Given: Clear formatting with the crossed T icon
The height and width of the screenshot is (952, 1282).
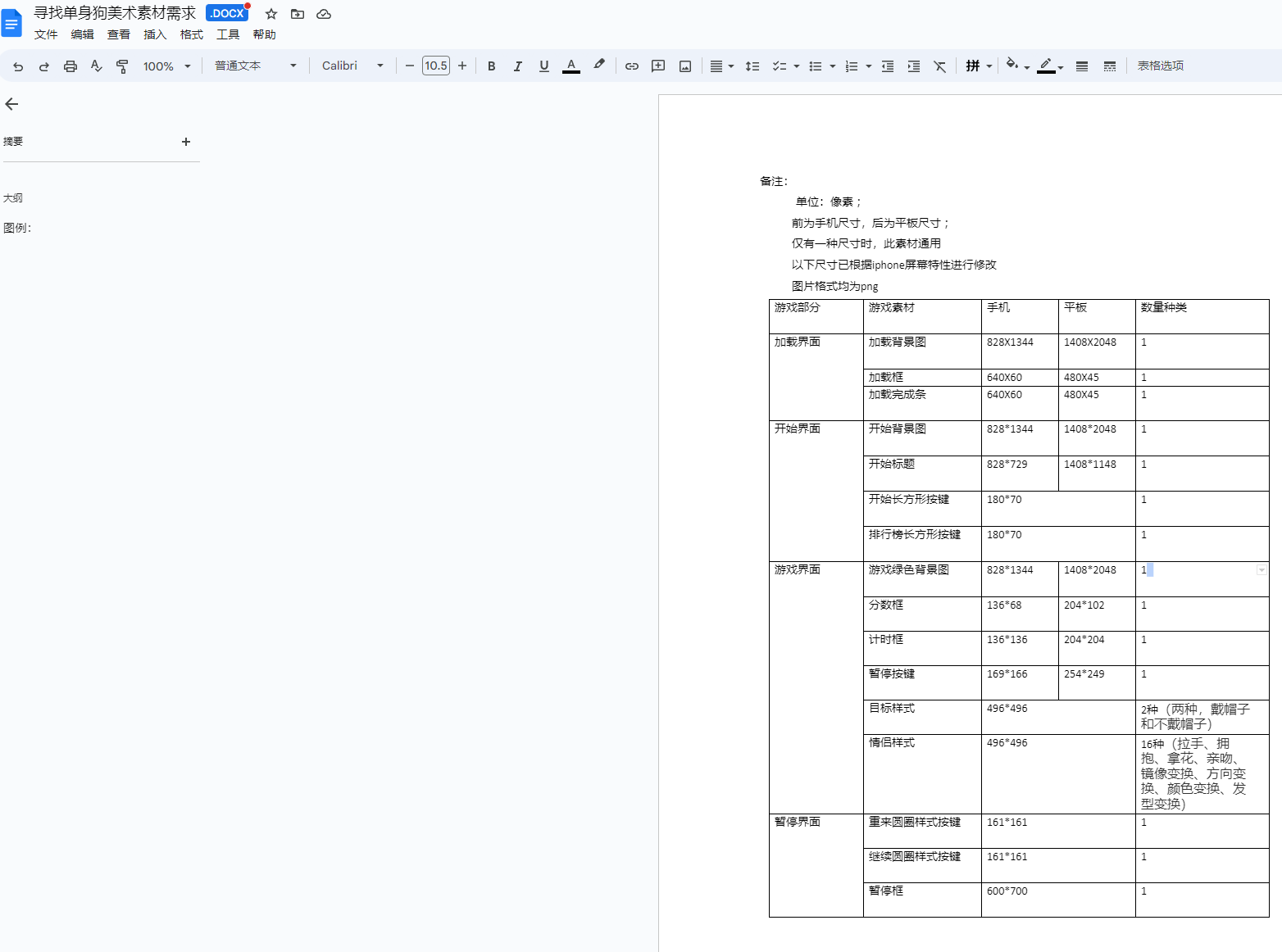Looking at the screenshot, I should pos(940,66).
